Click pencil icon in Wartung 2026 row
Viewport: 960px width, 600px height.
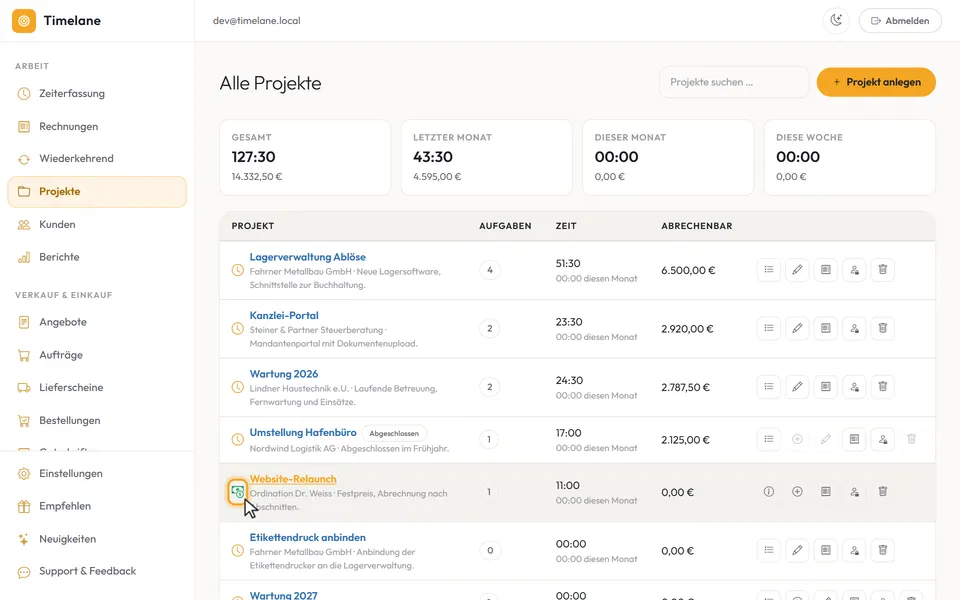coord(797,387)
